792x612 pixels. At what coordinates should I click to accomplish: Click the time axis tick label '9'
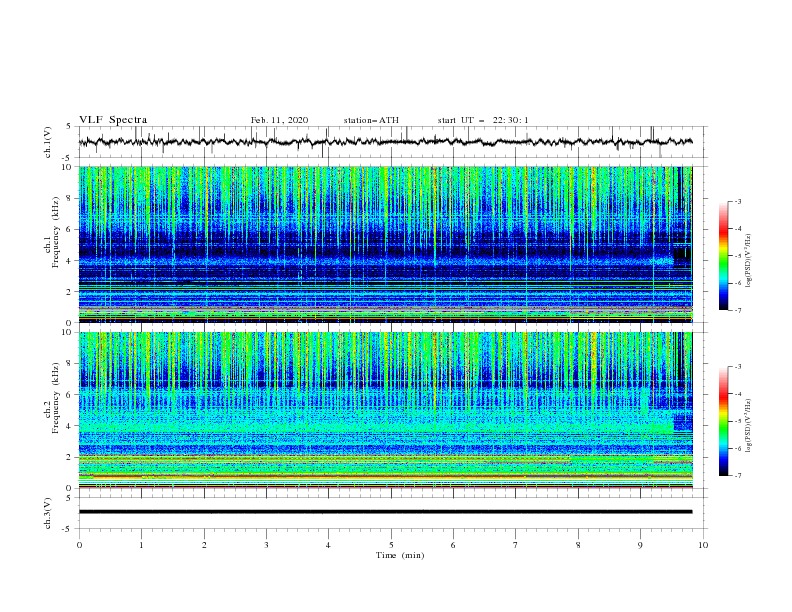point(640,545)
